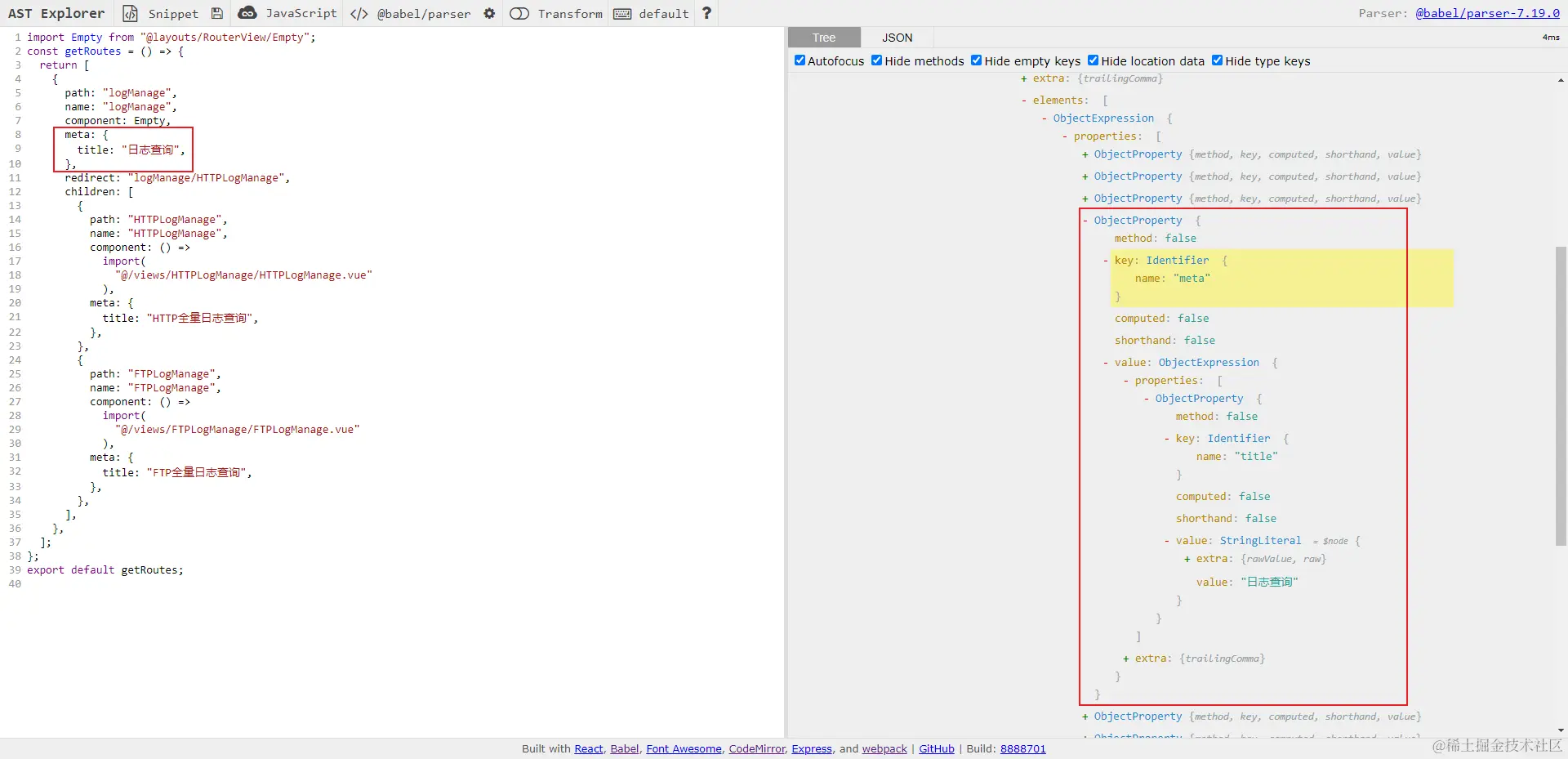The width and height of the screenshot is (1568, 759).
Task: Expand the extra rawValue raw node
Action: pos(1187,559)
